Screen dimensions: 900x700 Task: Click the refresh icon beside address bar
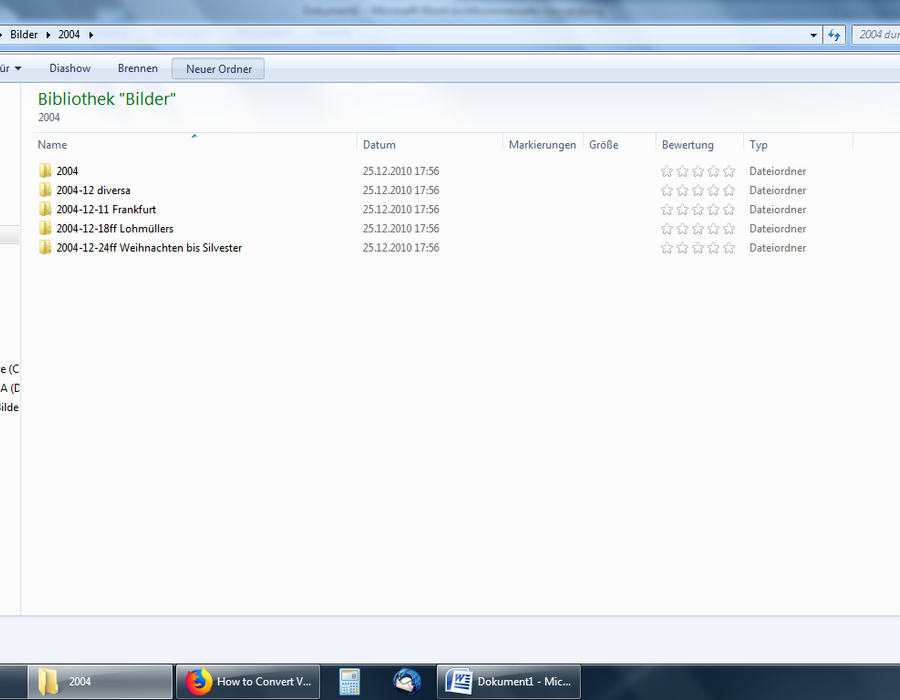point(834,35)
